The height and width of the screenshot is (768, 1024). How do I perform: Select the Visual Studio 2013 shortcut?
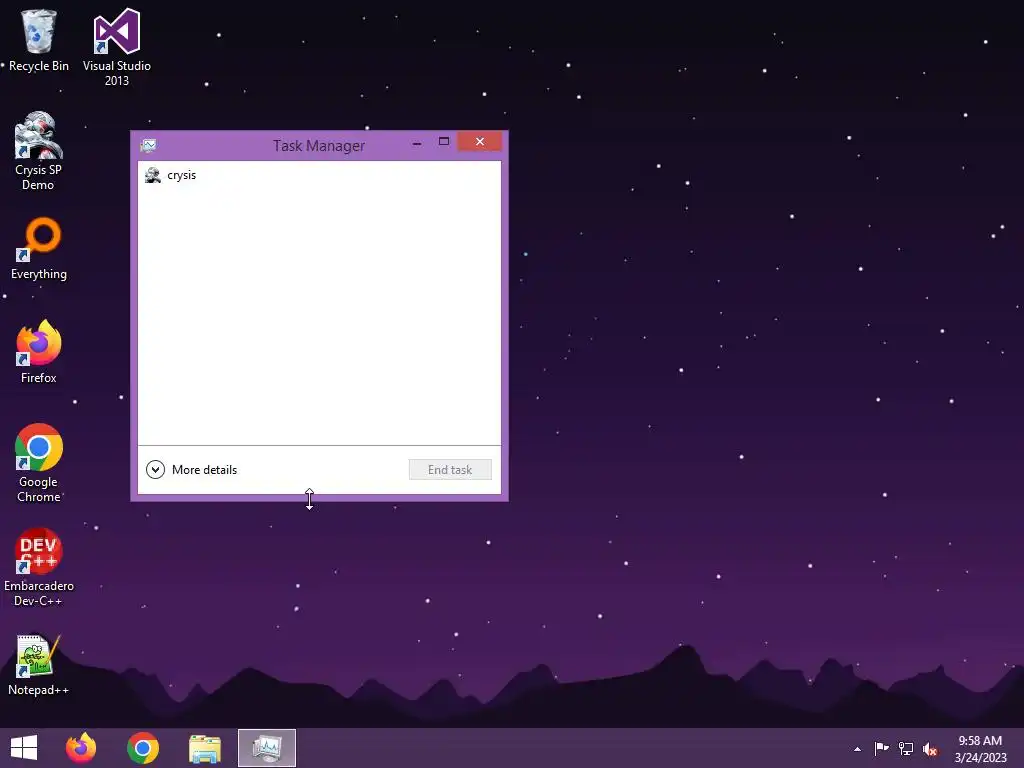coord(117,47)
